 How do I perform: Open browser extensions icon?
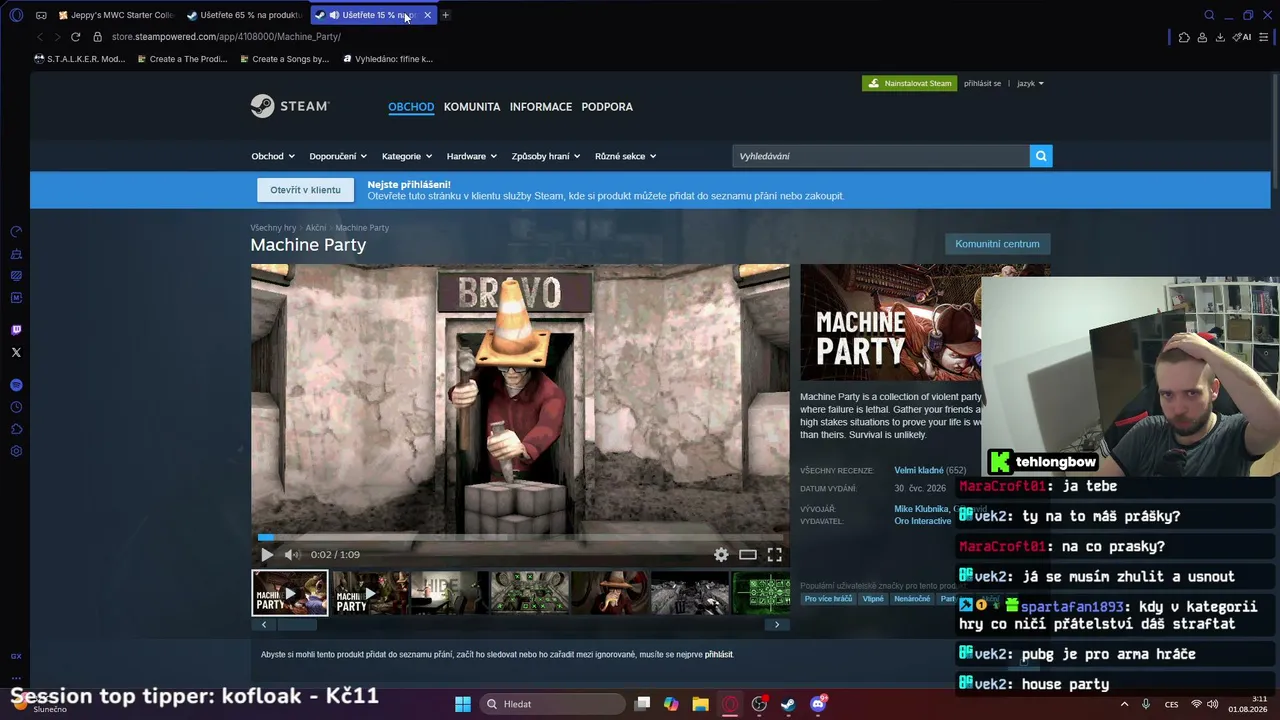1184,37
